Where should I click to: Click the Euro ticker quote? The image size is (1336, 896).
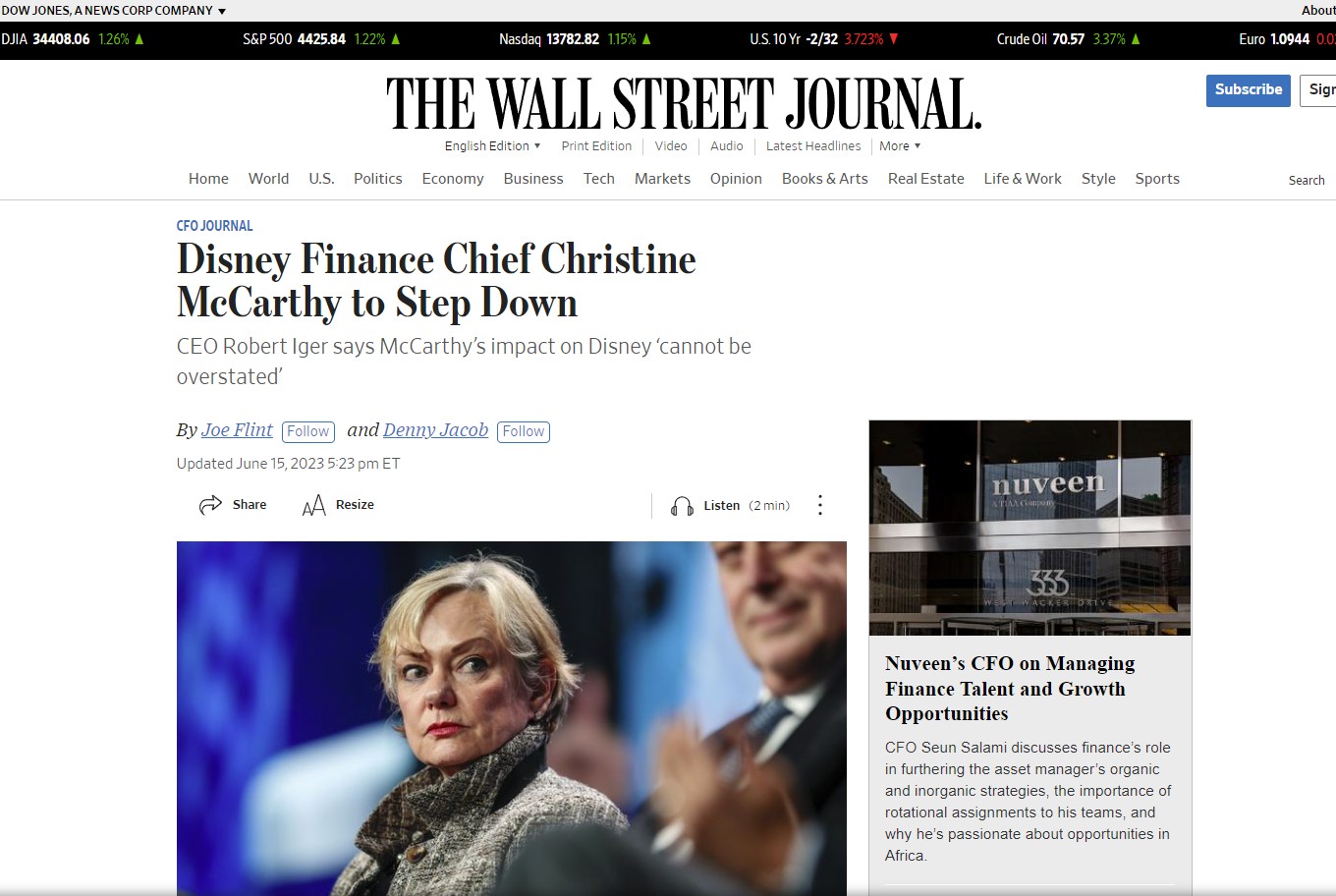pos(1287,39)
